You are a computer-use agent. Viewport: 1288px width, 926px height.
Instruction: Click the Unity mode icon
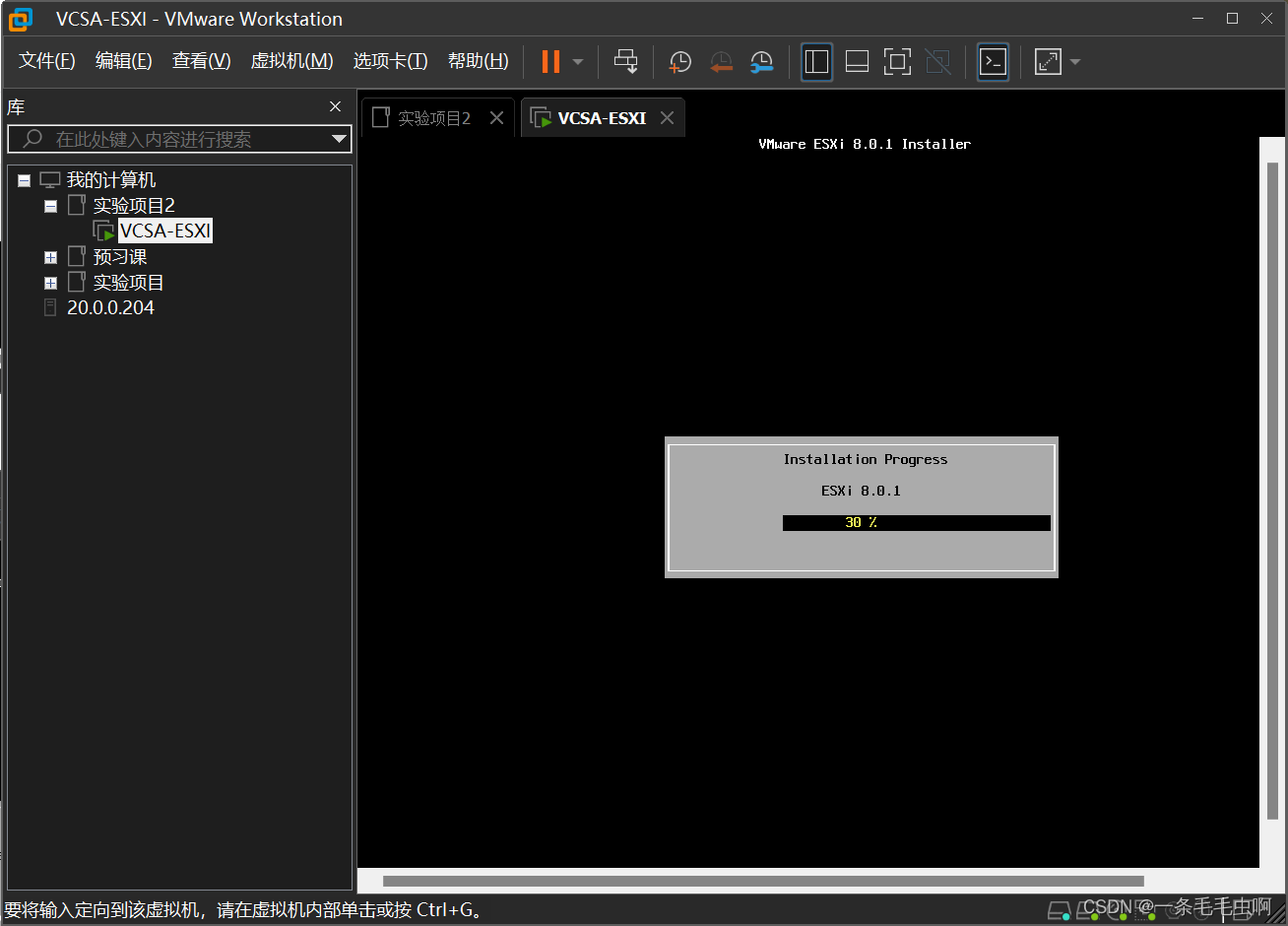point(938,61)
